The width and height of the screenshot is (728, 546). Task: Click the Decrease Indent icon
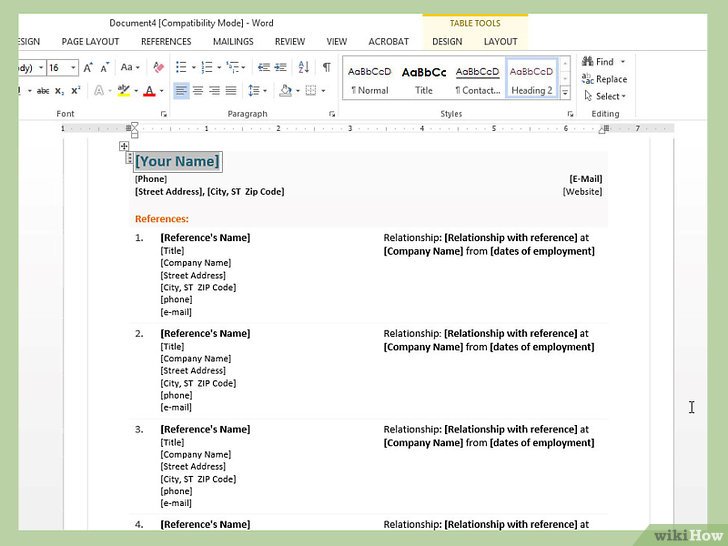[x=263, y=68]
